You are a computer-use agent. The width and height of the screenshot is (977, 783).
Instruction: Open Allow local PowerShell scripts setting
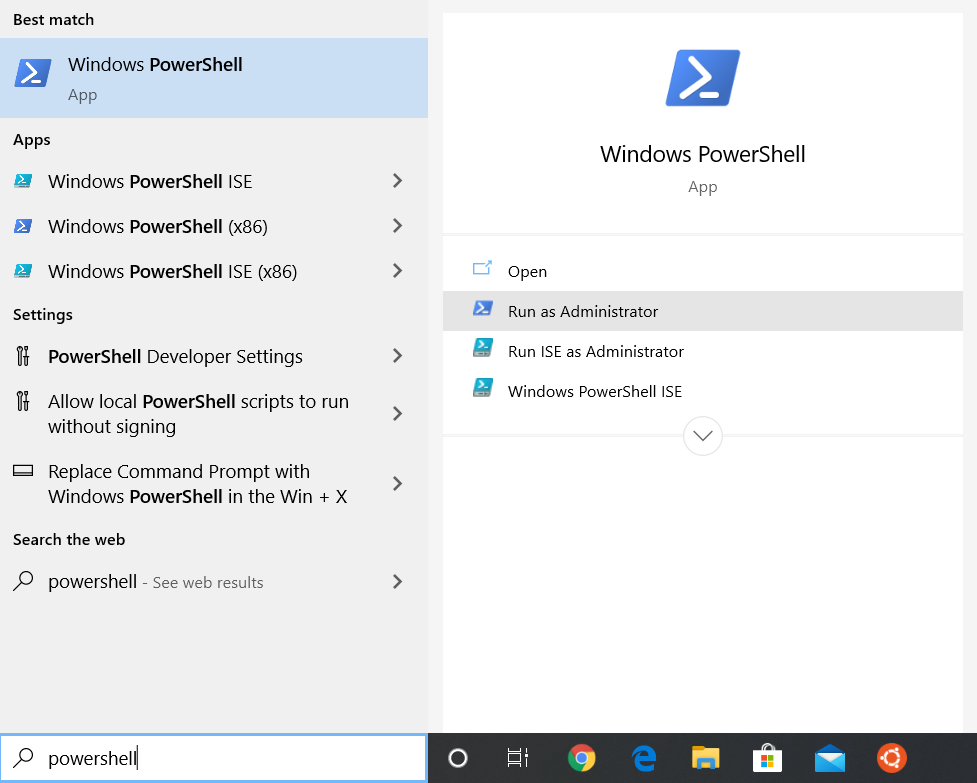pyautogui.click(x=198, y=414)
